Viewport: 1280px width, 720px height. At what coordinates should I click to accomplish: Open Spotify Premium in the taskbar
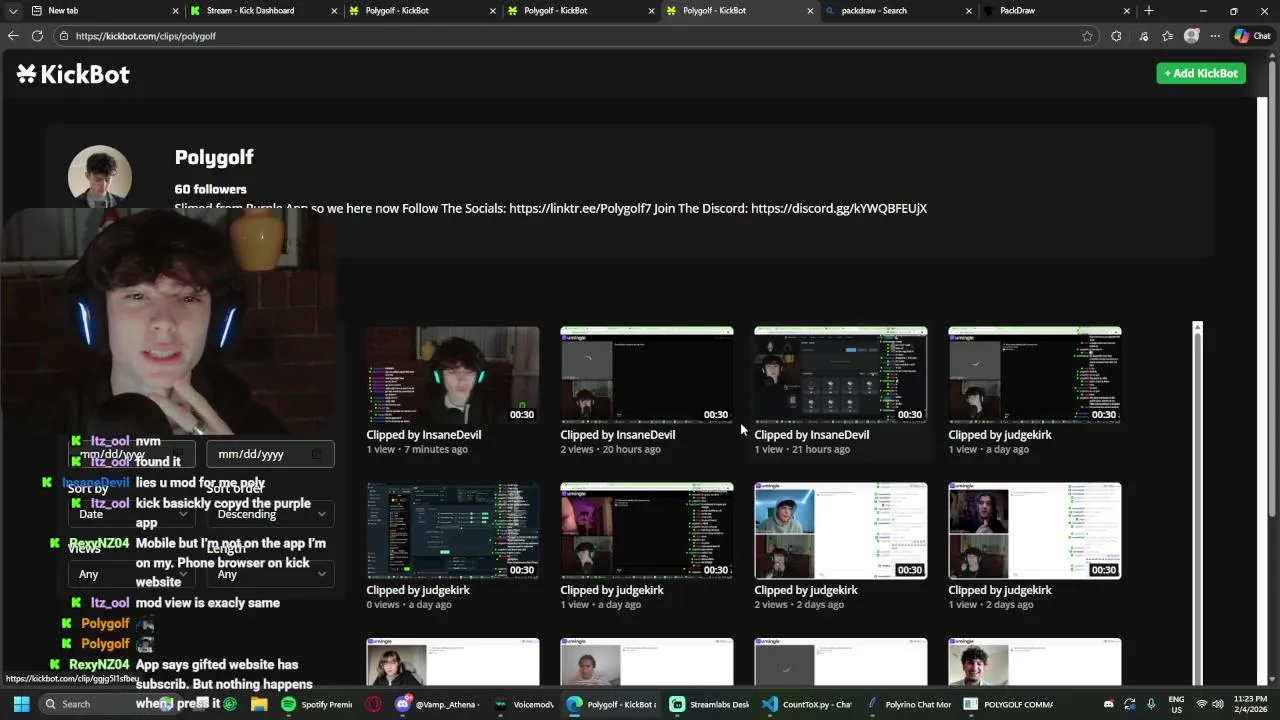coord(316,704)
